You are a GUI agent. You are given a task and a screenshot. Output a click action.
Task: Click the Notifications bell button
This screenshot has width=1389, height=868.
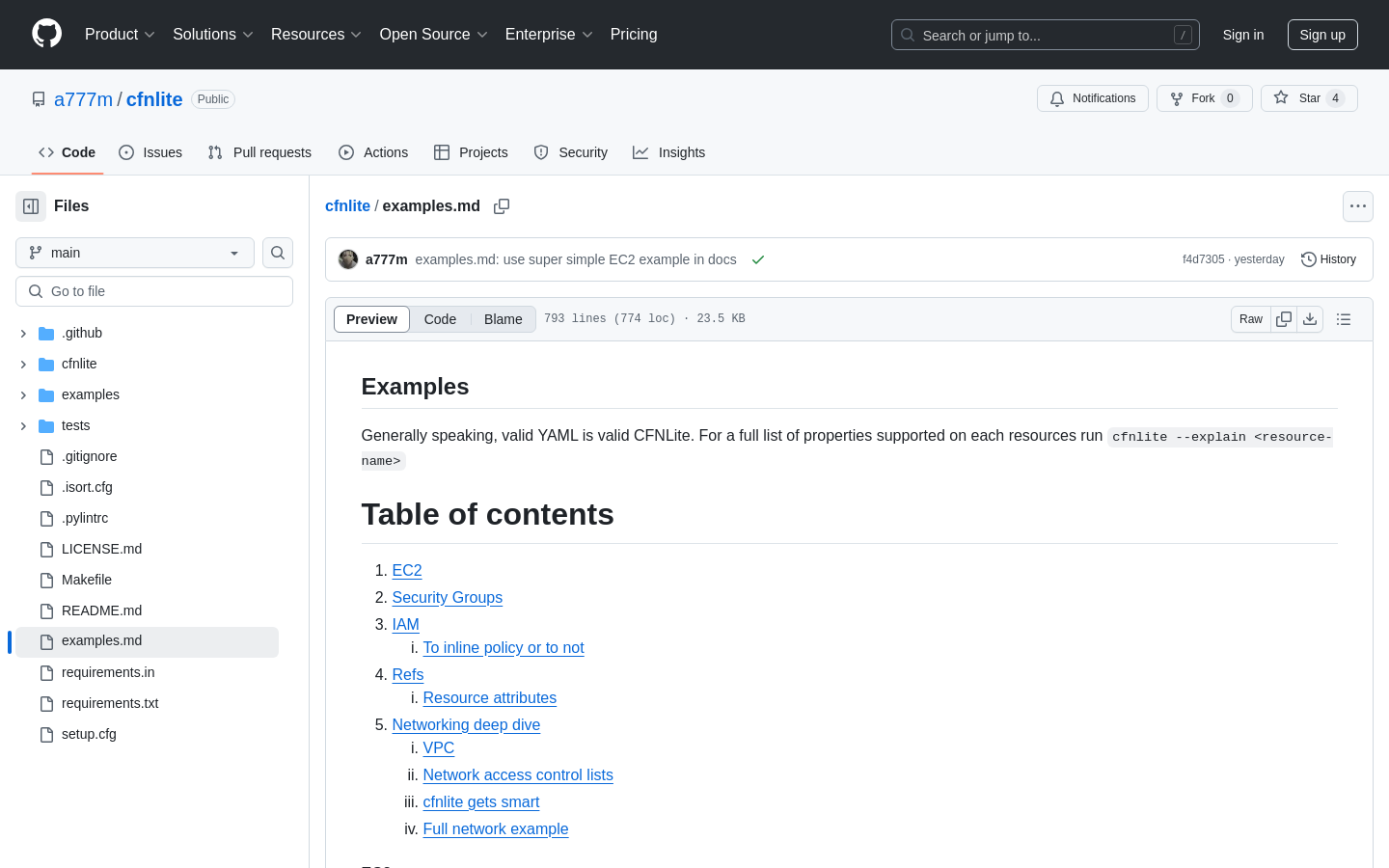(1093, 98)
